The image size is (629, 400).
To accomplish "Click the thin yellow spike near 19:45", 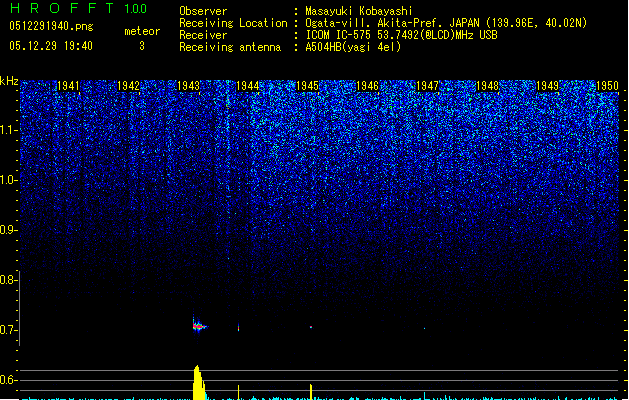I will [x=311, y=392].
